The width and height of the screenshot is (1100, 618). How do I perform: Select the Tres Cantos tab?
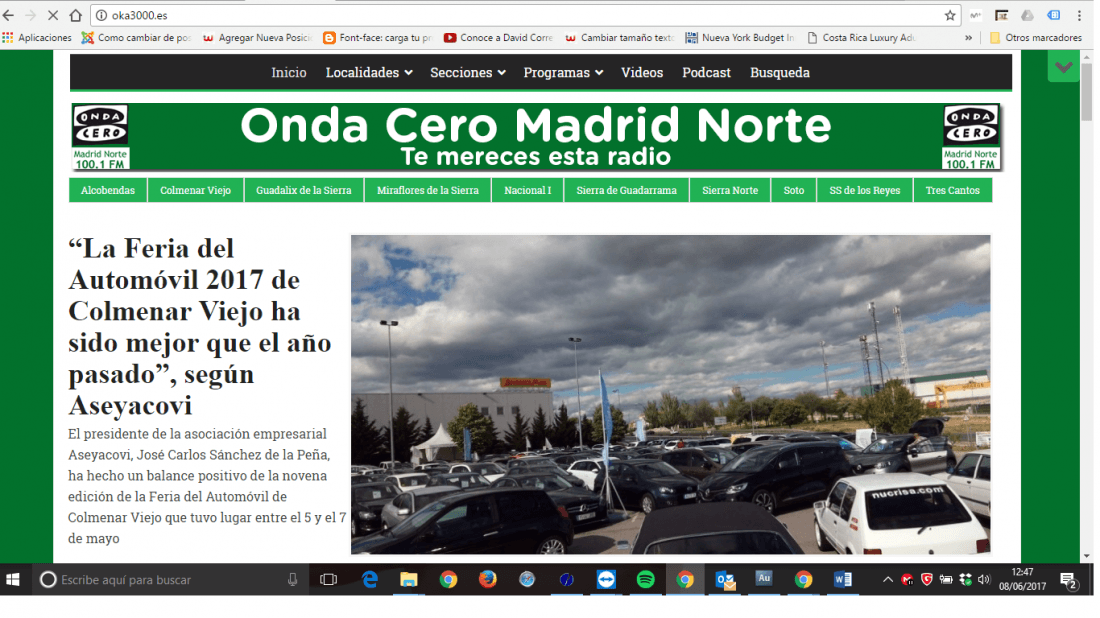[952, 190]
